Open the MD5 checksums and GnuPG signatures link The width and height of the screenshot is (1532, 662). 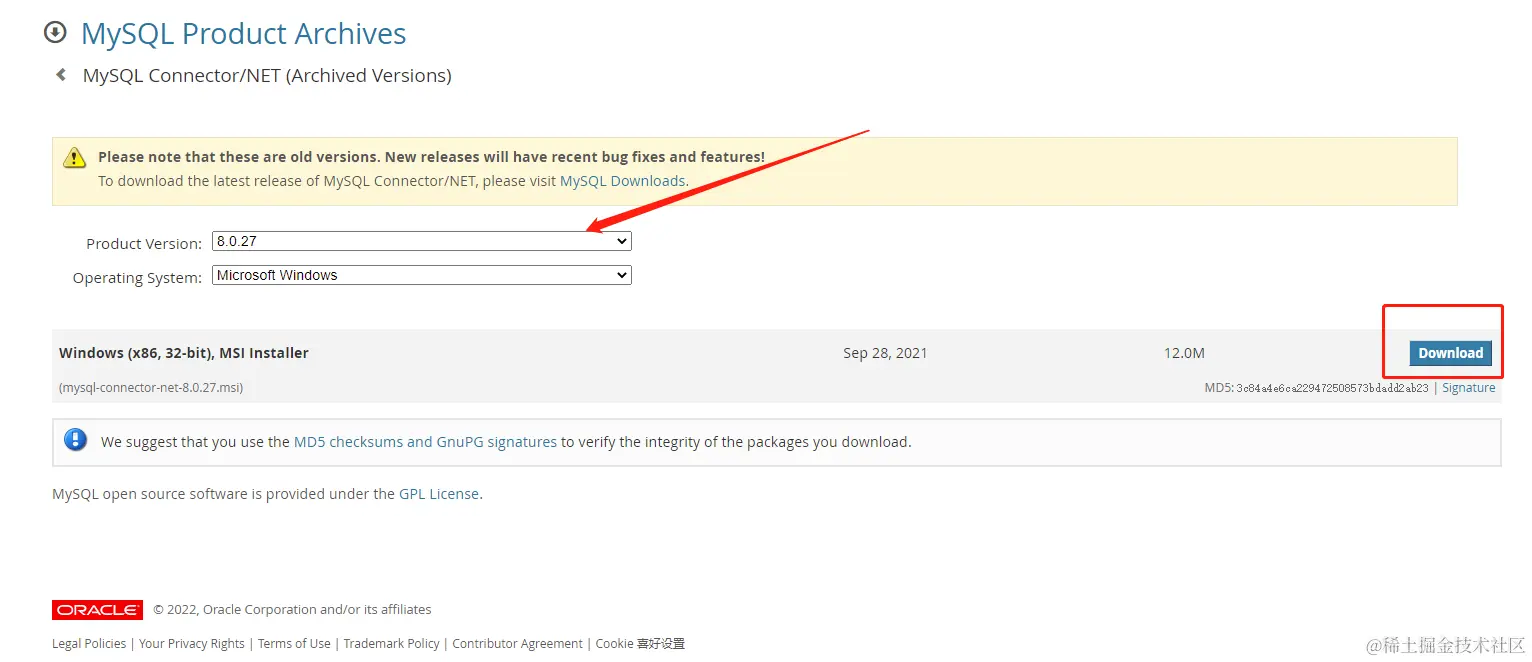(425, 442)
